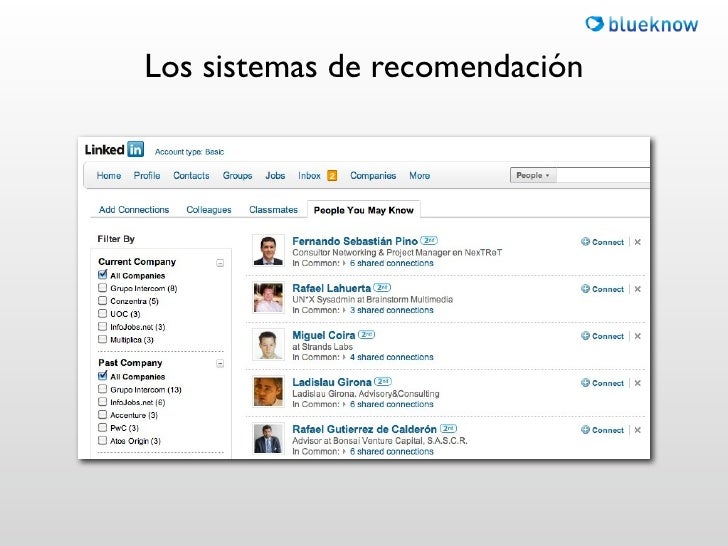This screenshot has height=546, width=728.
Task: Dismiss Fernando Sebastián Pino suggestion
Action: (x=637, y=242)
